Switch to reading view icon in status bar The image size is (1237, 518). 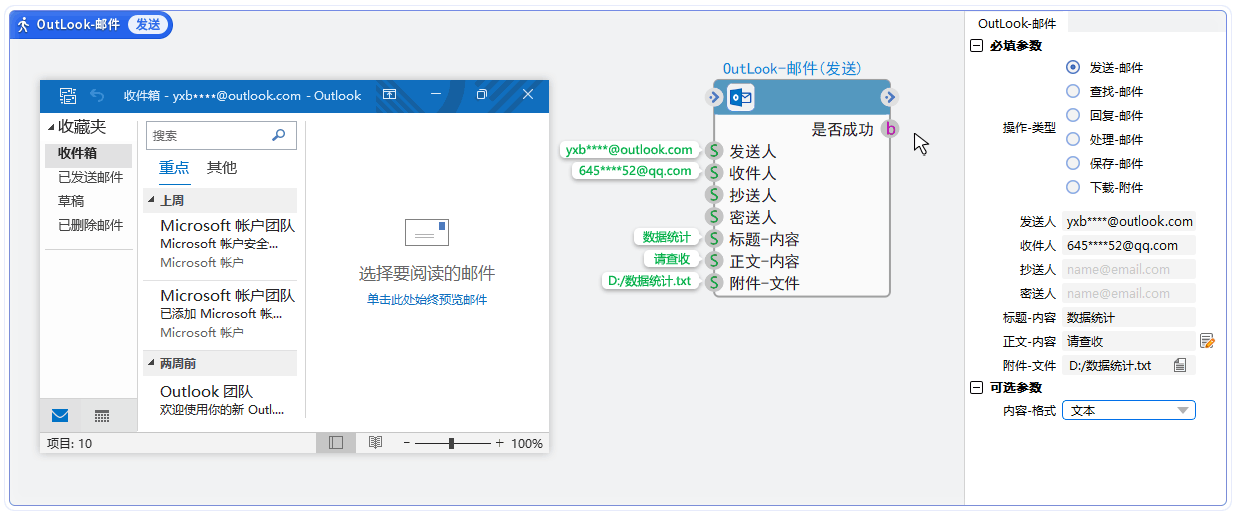pyautogui.click(x=375, y=442)
